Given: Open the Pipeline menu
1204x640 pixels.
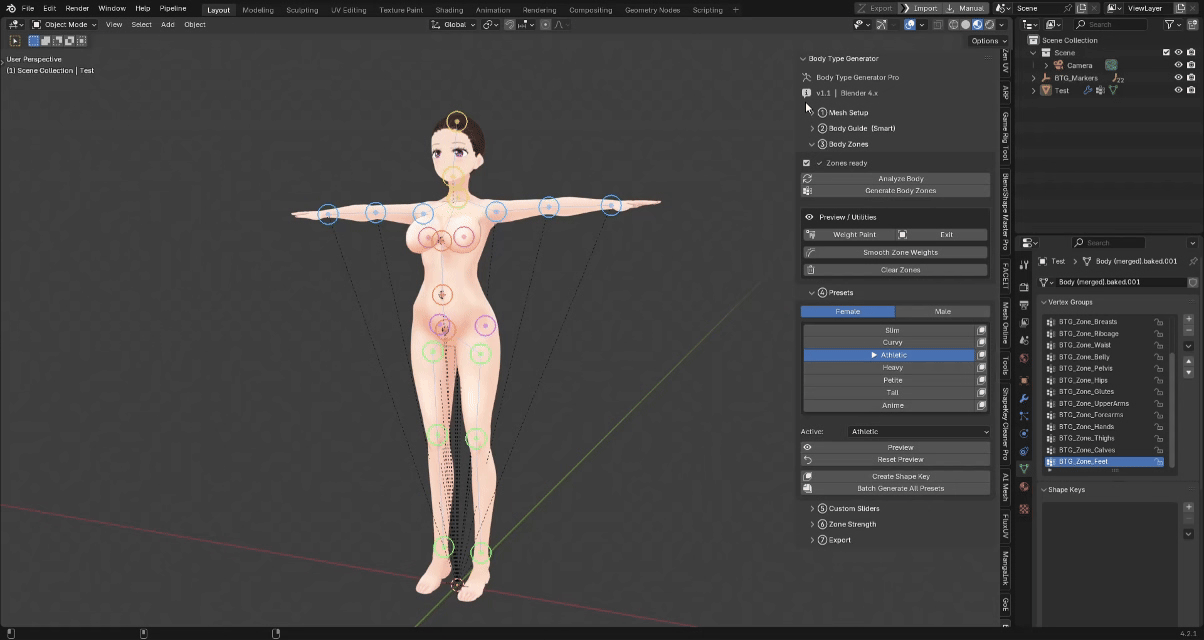Looking at the screenshot, I should click(x=173, y=9).
